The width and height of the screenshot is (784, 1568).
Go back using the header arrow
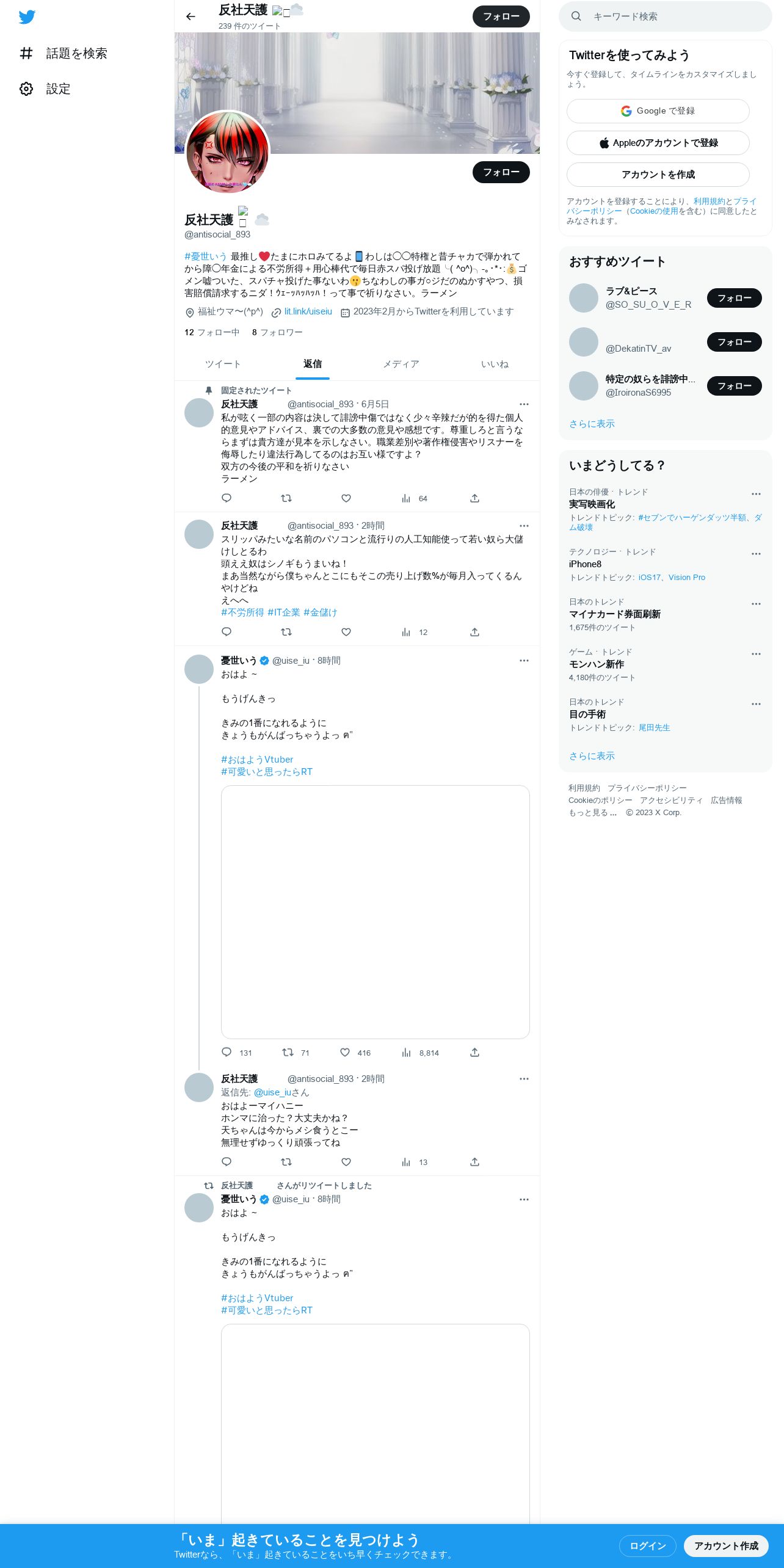[x=191, y=16]
